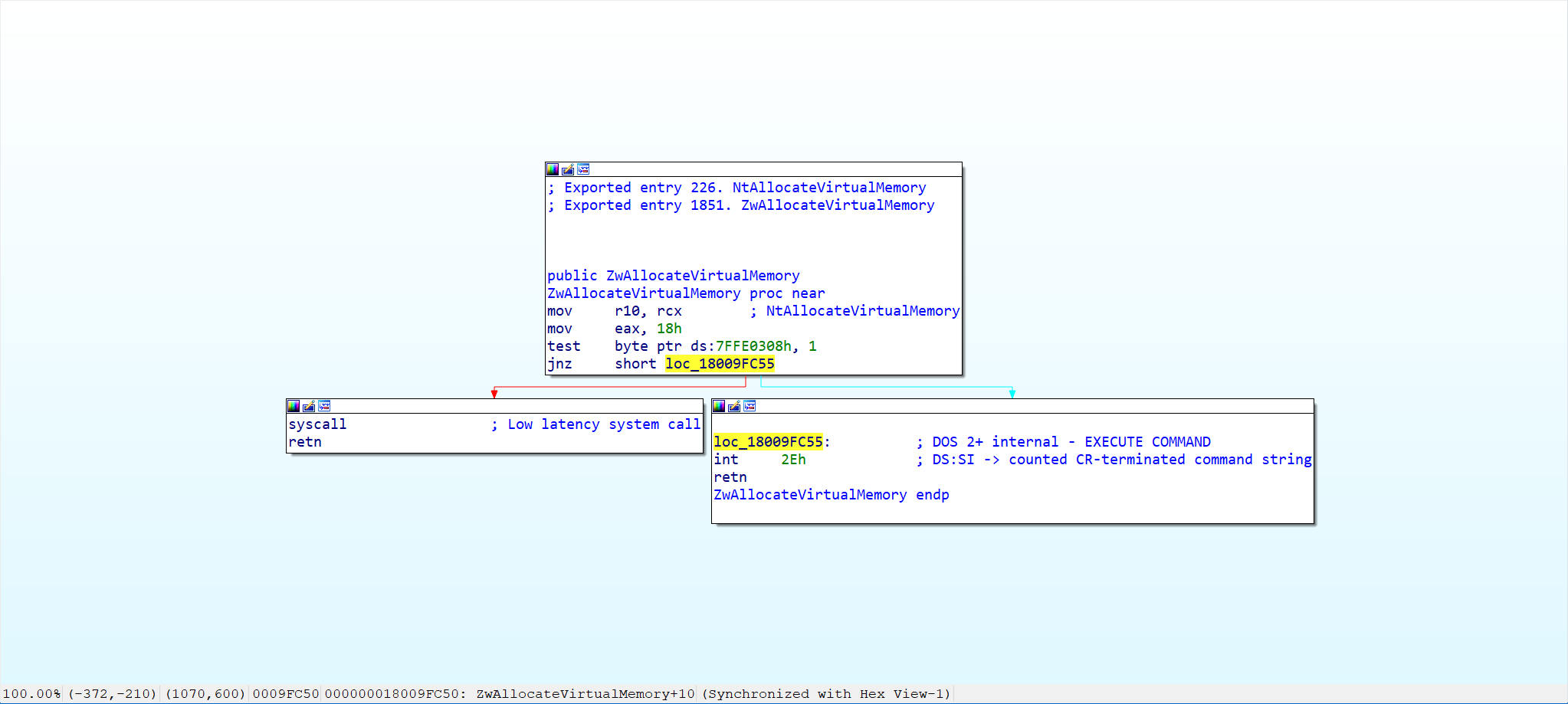
Task: Click the syscall instruction
Action: click(x=317, y=424)
